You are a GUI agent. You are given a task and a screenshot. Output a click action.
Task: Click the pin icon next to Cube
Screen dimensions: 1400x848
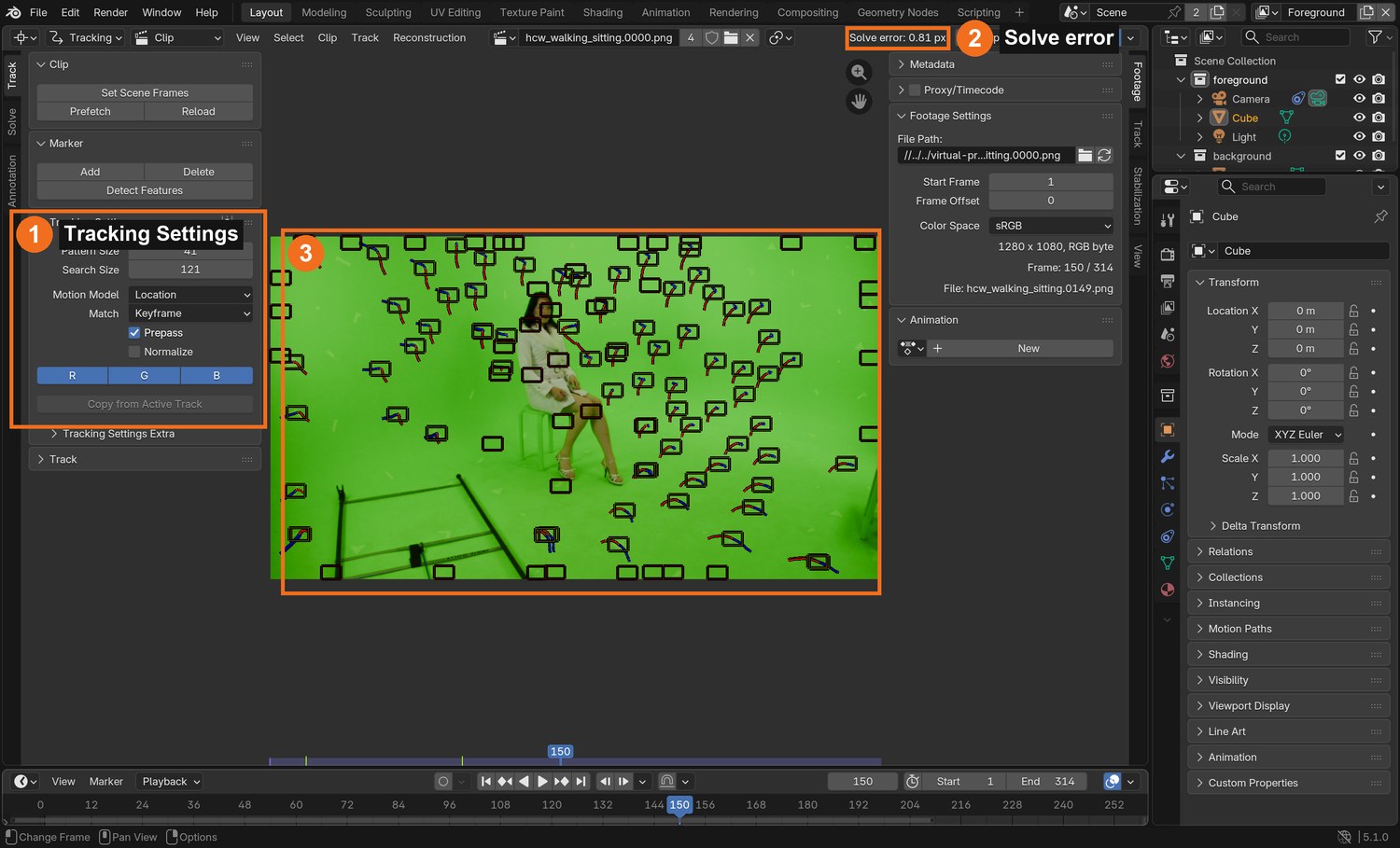pos(1380,216)
